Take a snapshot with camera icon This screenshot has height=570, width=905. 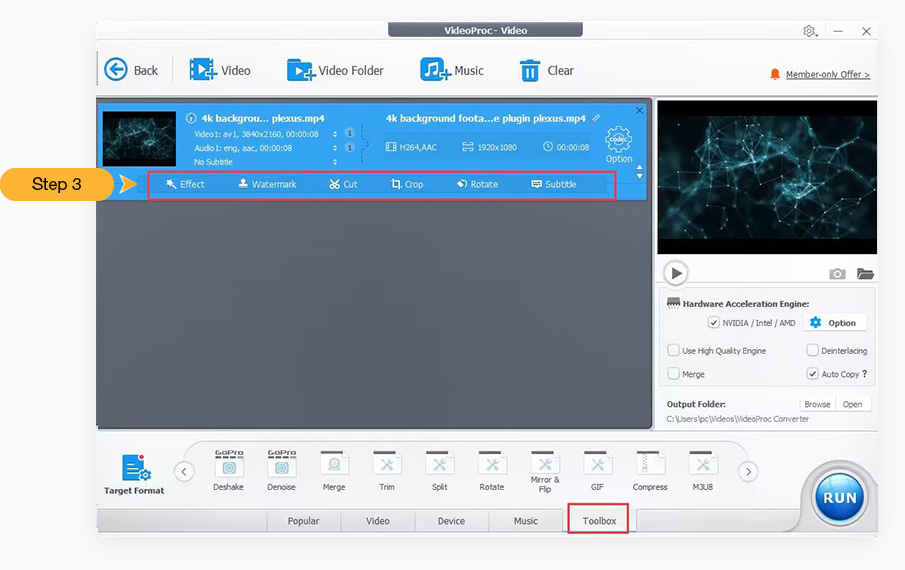tap(837, 274)
